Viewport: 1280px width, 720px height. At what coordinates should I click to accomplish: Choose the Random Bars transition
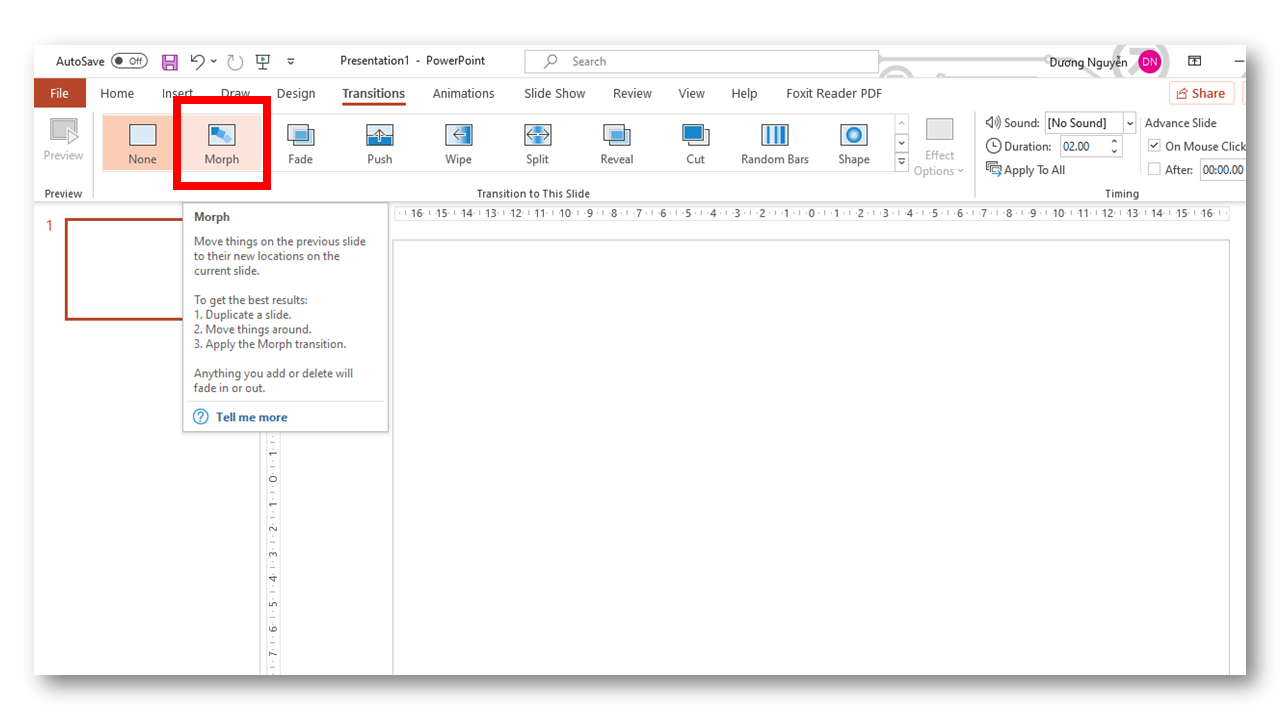[775, 143]
